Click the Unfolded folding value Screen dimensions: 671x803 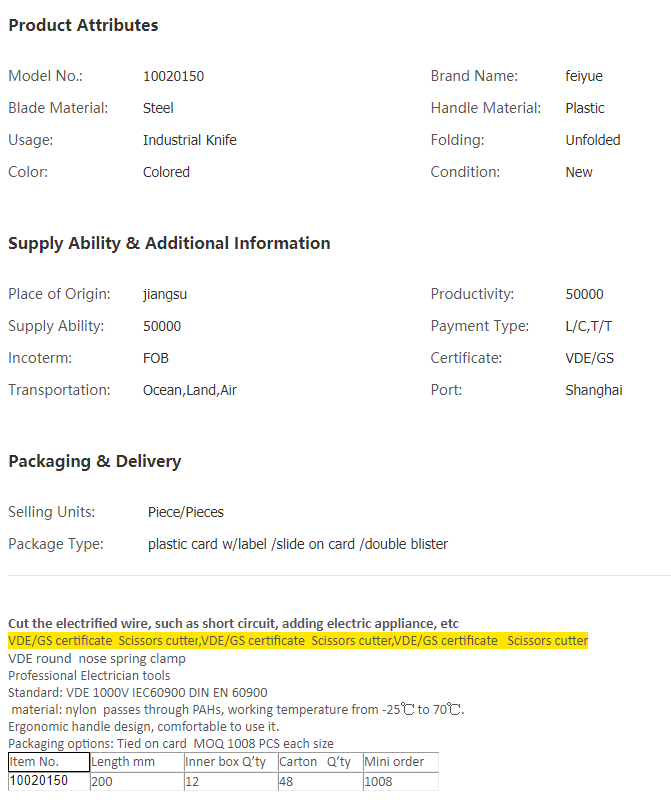(x=593, y=140)
